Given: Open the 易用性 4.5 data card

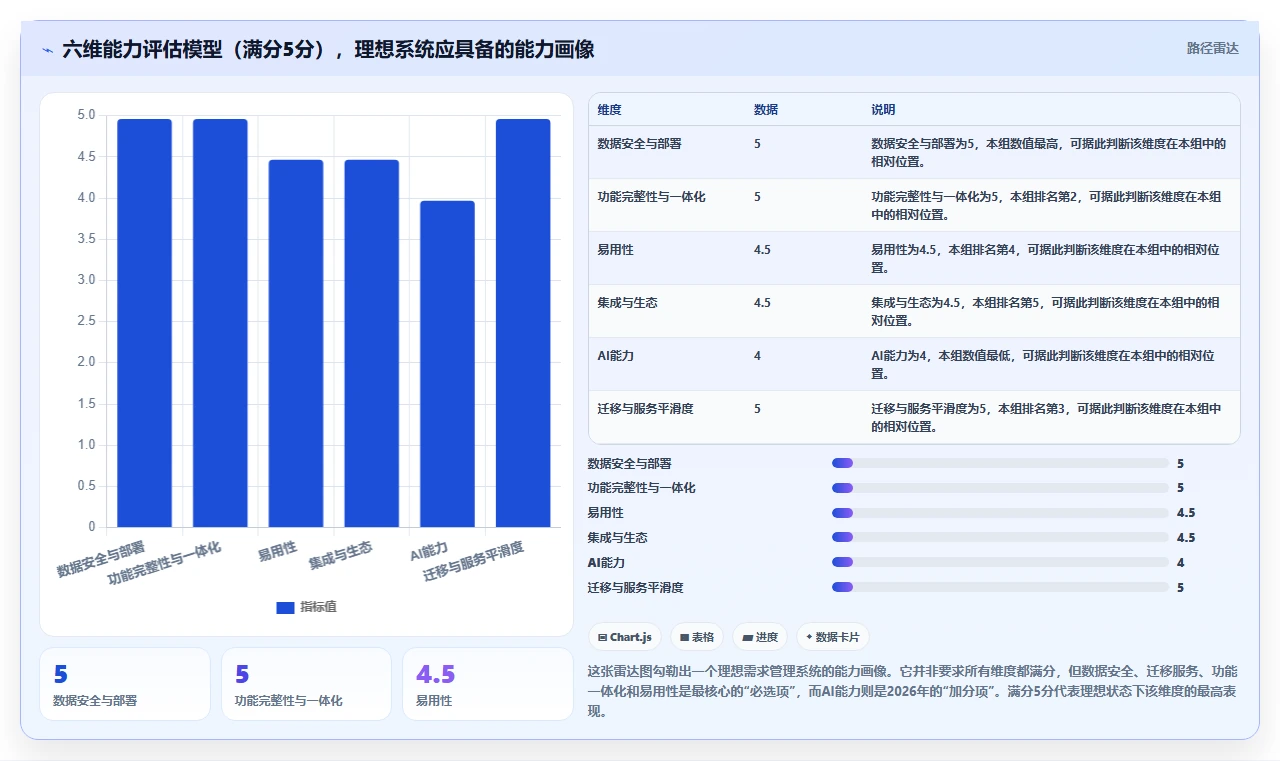Looking at the screenshot, I should point(487,684).
